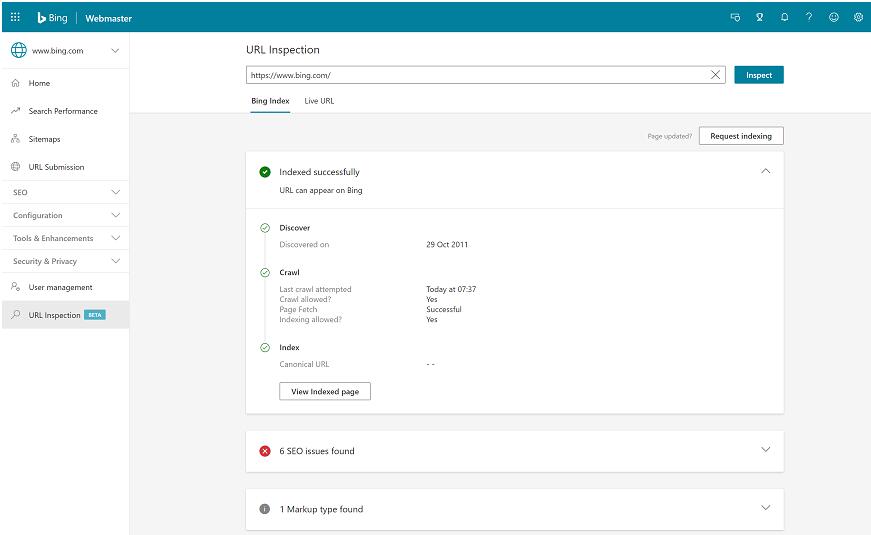Click the Sitemaps hierarchy icon
Image resolution: width=871 pixels, height=535 pixels.
(16, 139)
